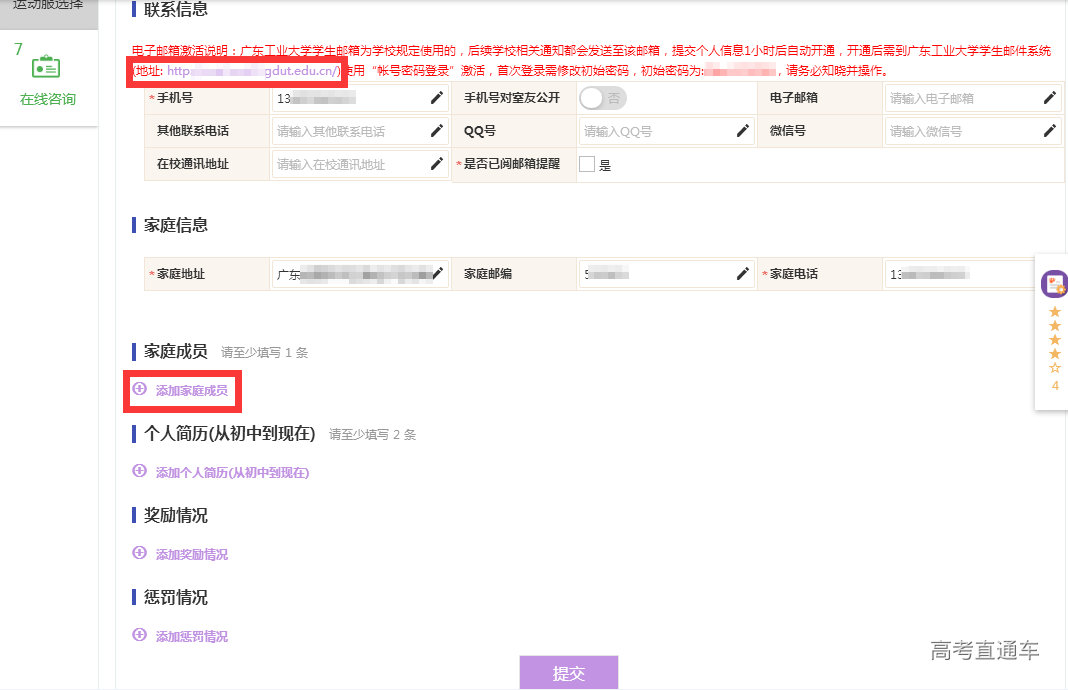Click the pencil icon beside 家庭邮编

coord(742,271)
